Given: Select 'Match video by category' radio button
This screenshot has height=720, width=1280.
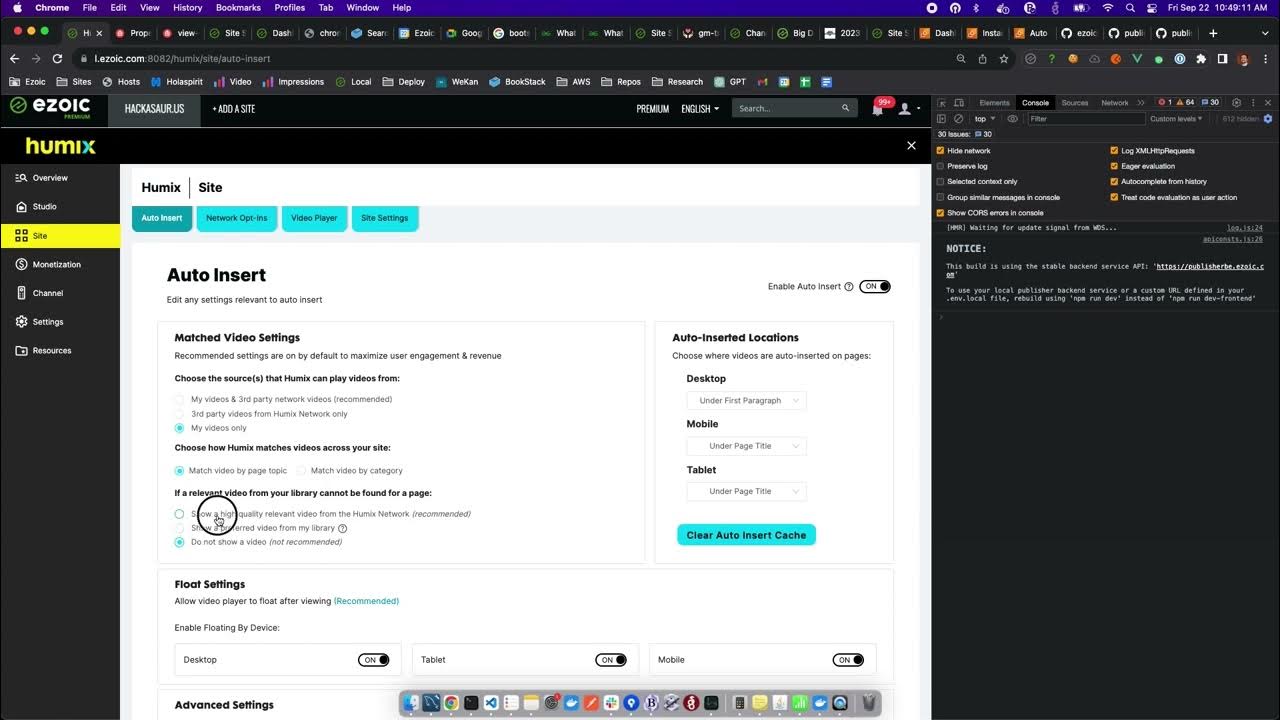Looking at the screenshot, I should point(301,471).
